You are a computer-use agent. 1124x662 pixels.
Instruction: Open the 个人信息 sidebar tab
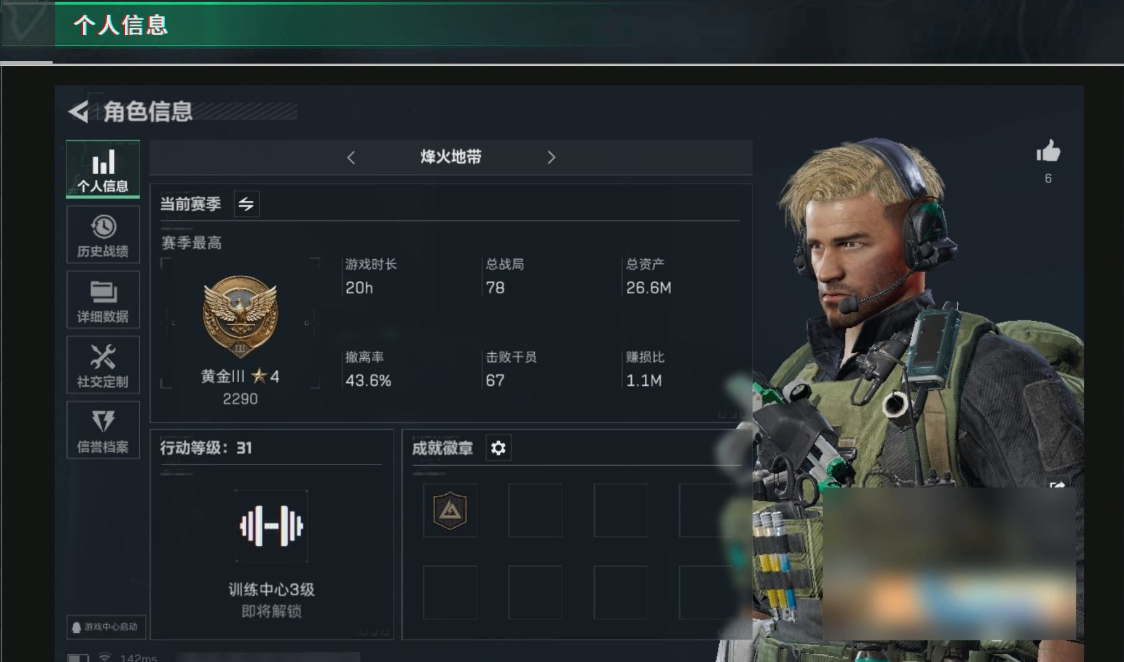pyautogui.click(x=103, y=170)
